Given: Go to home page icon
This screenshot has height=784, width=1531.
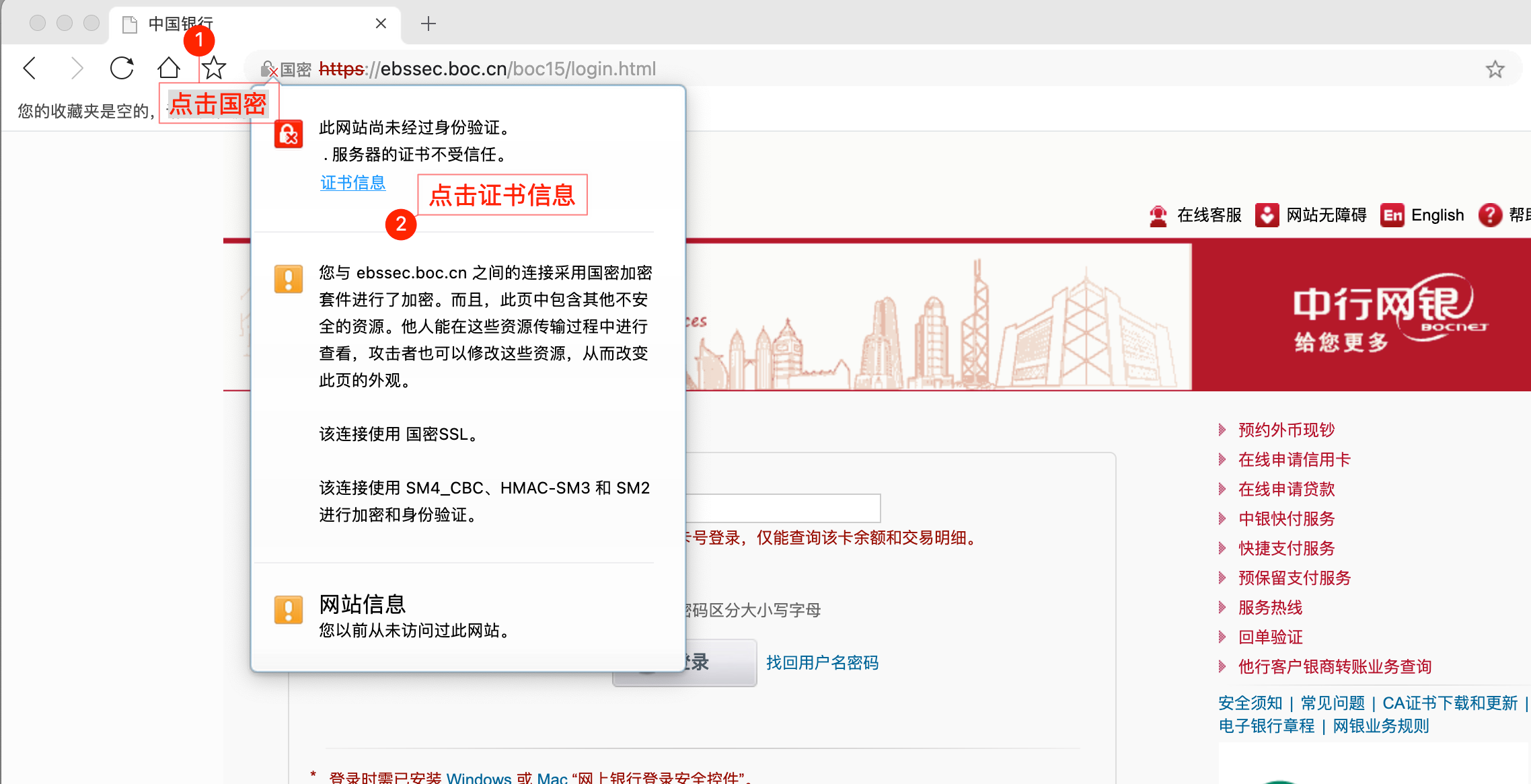Looking at the screenshot, I should [168, 69].
